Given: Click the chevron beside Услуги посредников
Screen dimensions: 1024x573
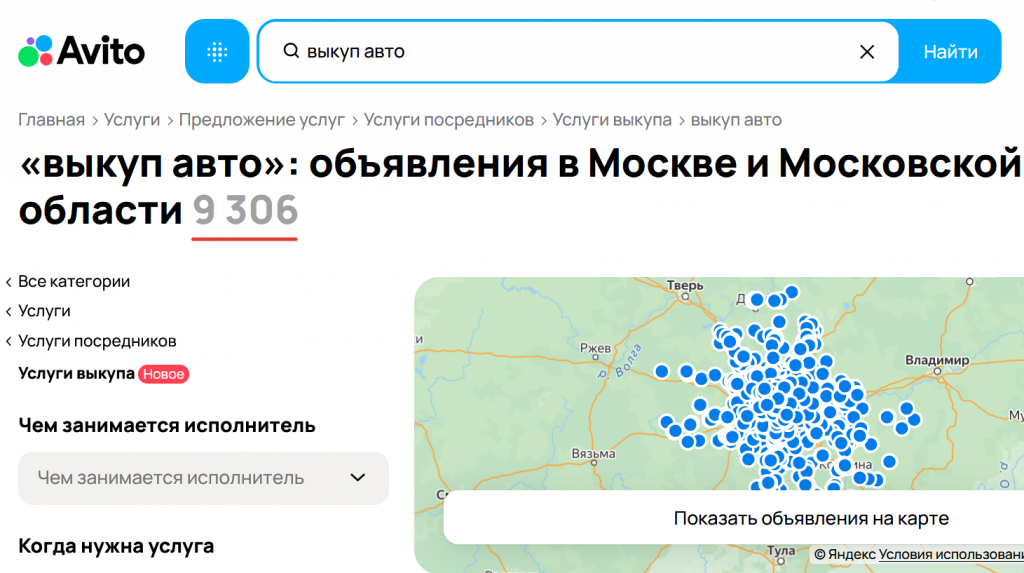Looking at the screenshot, I should (8, 342).
